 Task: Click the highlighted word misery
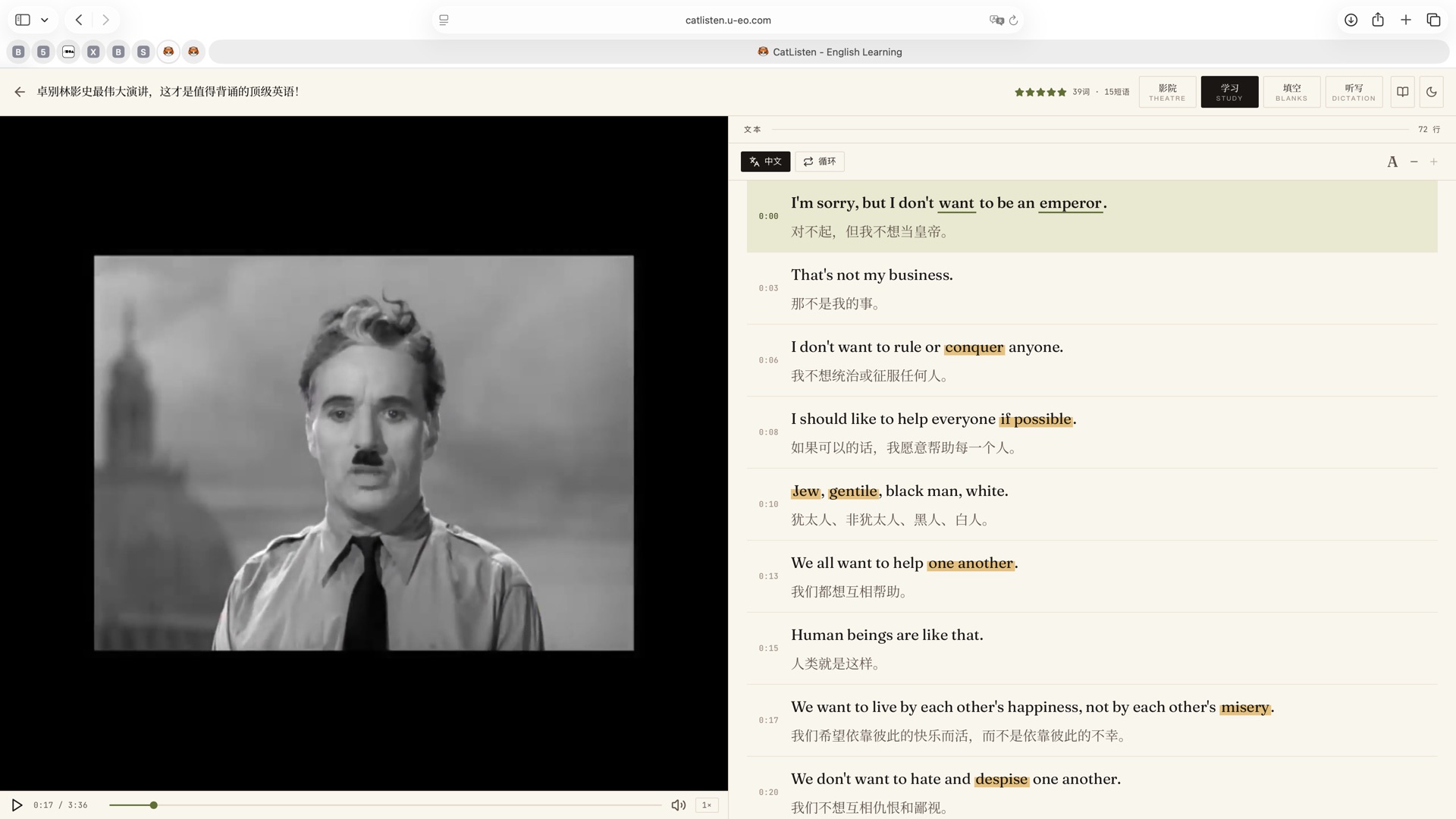pyautogui.click(x=1244, y=708)
